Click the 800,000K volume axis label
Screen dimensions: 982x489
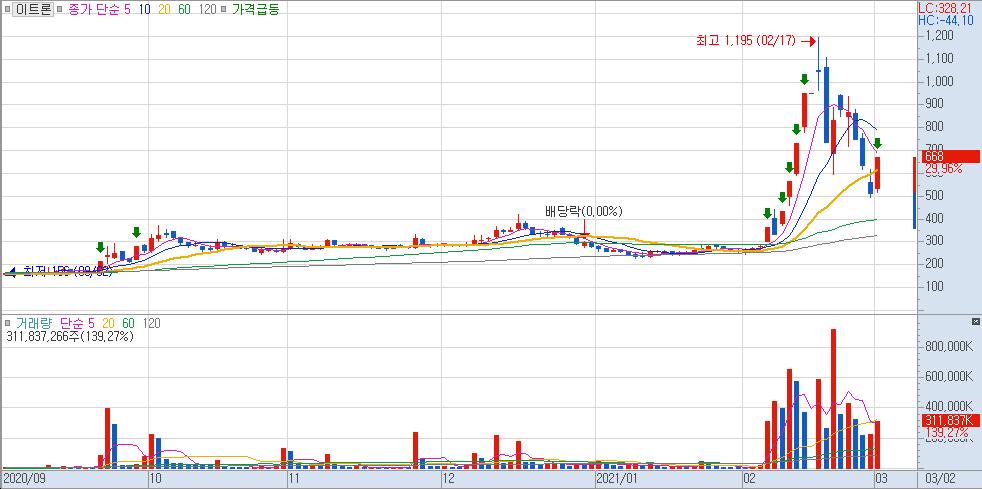click(x=948, y=346)
